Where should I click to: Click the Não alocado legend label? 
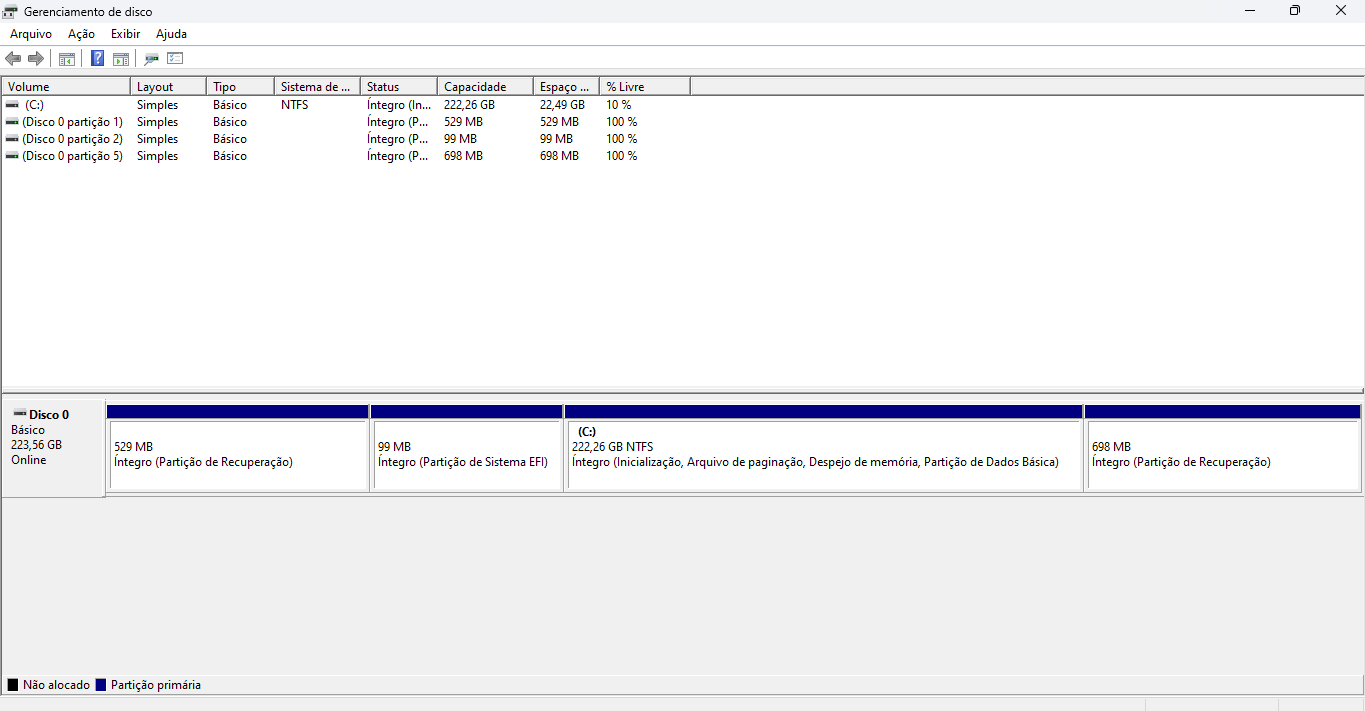pyautogui.click(x=56, y=685)
